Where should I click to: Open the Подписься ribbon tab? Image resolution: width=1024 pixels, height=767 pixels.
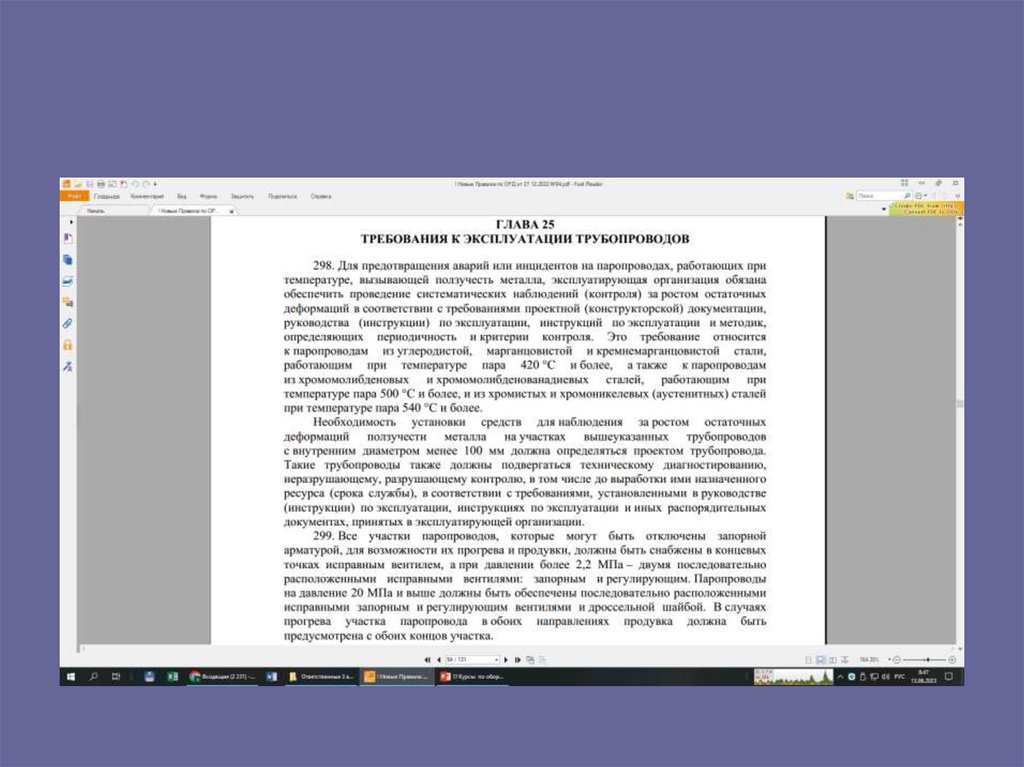click(x=282, y=196)
